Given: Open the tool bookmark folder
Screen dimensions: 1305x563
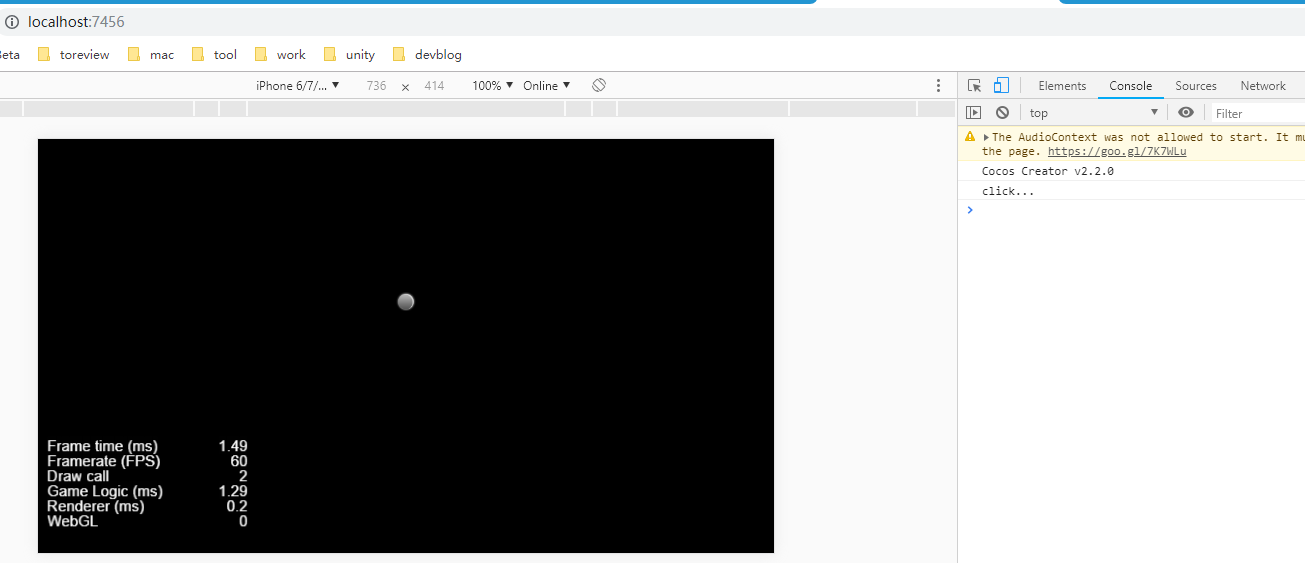Looking at the screenshot, I should [214, 55].
